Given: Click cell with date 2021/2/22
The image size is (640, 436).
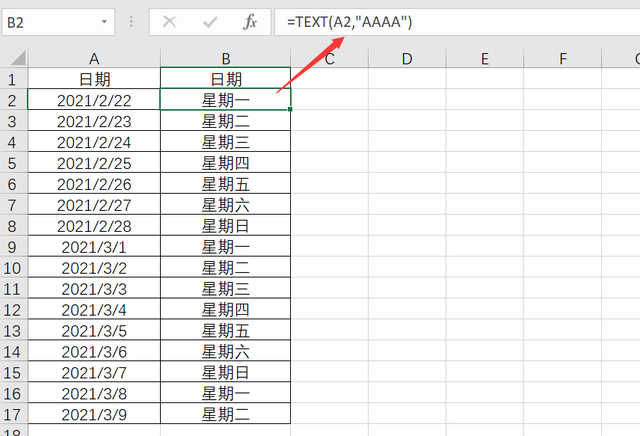Looking at the screenshot, I should click(94, 100).
